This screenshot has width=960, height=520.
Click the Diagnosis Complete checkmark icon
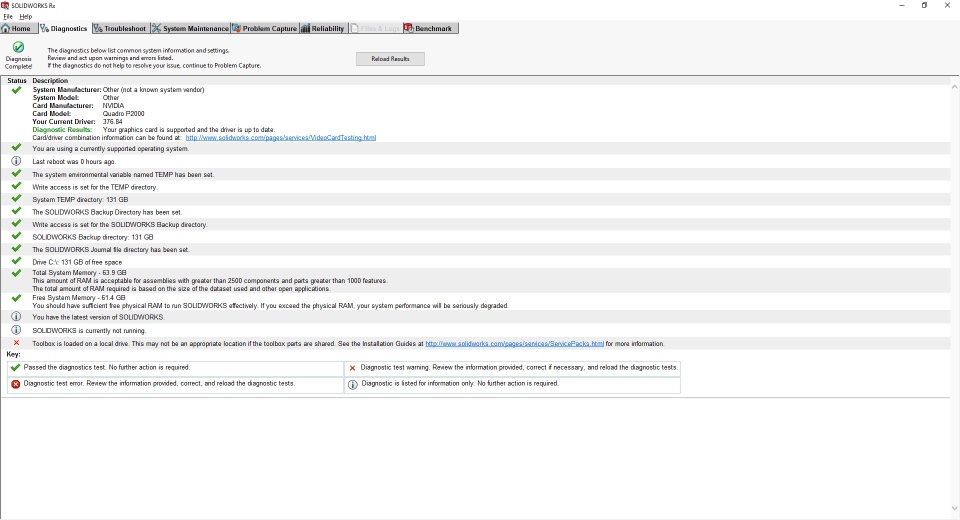pos(18,47)
